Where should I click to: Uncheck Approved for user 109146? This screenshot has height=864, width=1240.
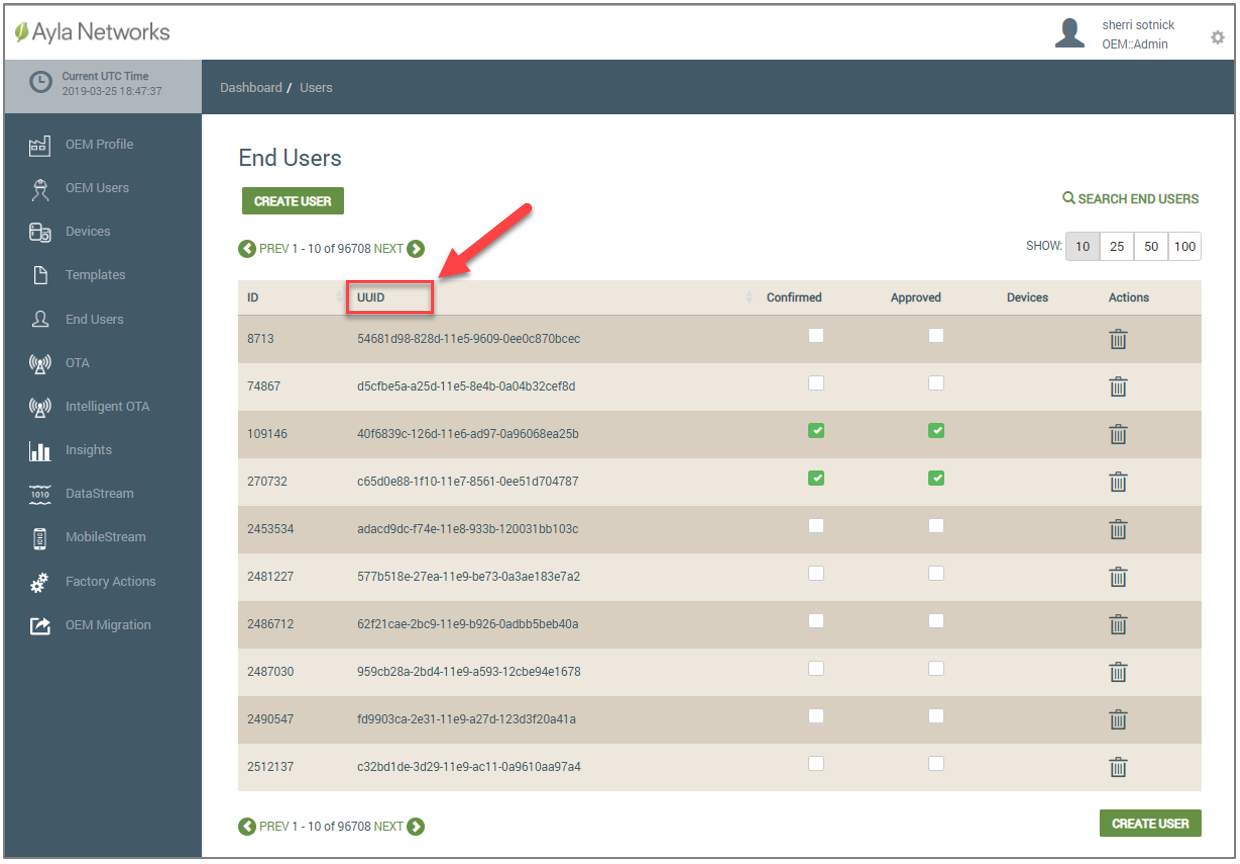(935, 431)
